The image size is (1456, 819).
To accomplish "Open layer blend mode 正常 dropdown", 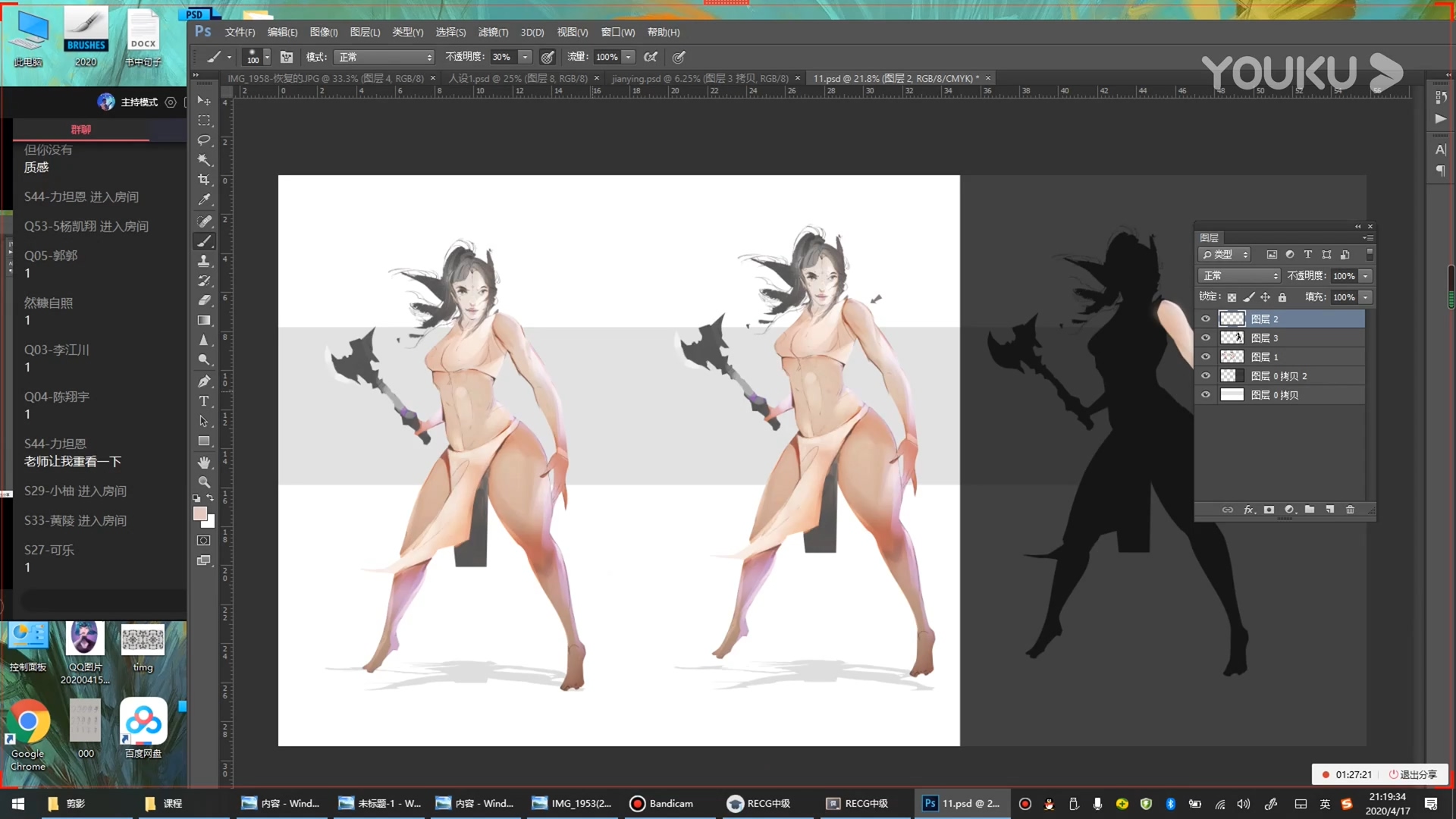I will 1239,276.
